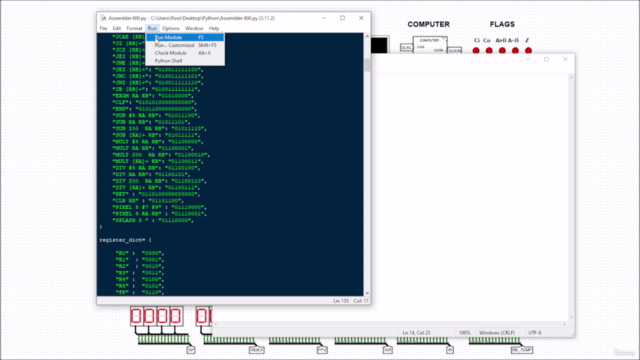Click the IR register label
This screenshot has height=360, width=640.
coord(450,350)
